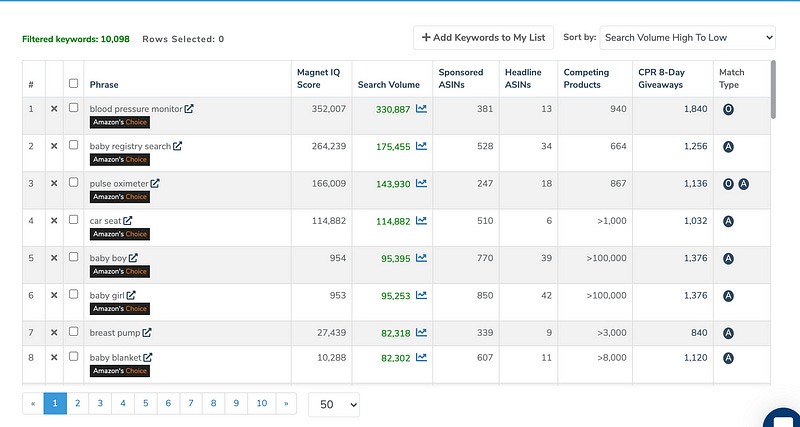Remove car seat row with X
The height and width of the screenshot is (427, 800).
(54, 221)
